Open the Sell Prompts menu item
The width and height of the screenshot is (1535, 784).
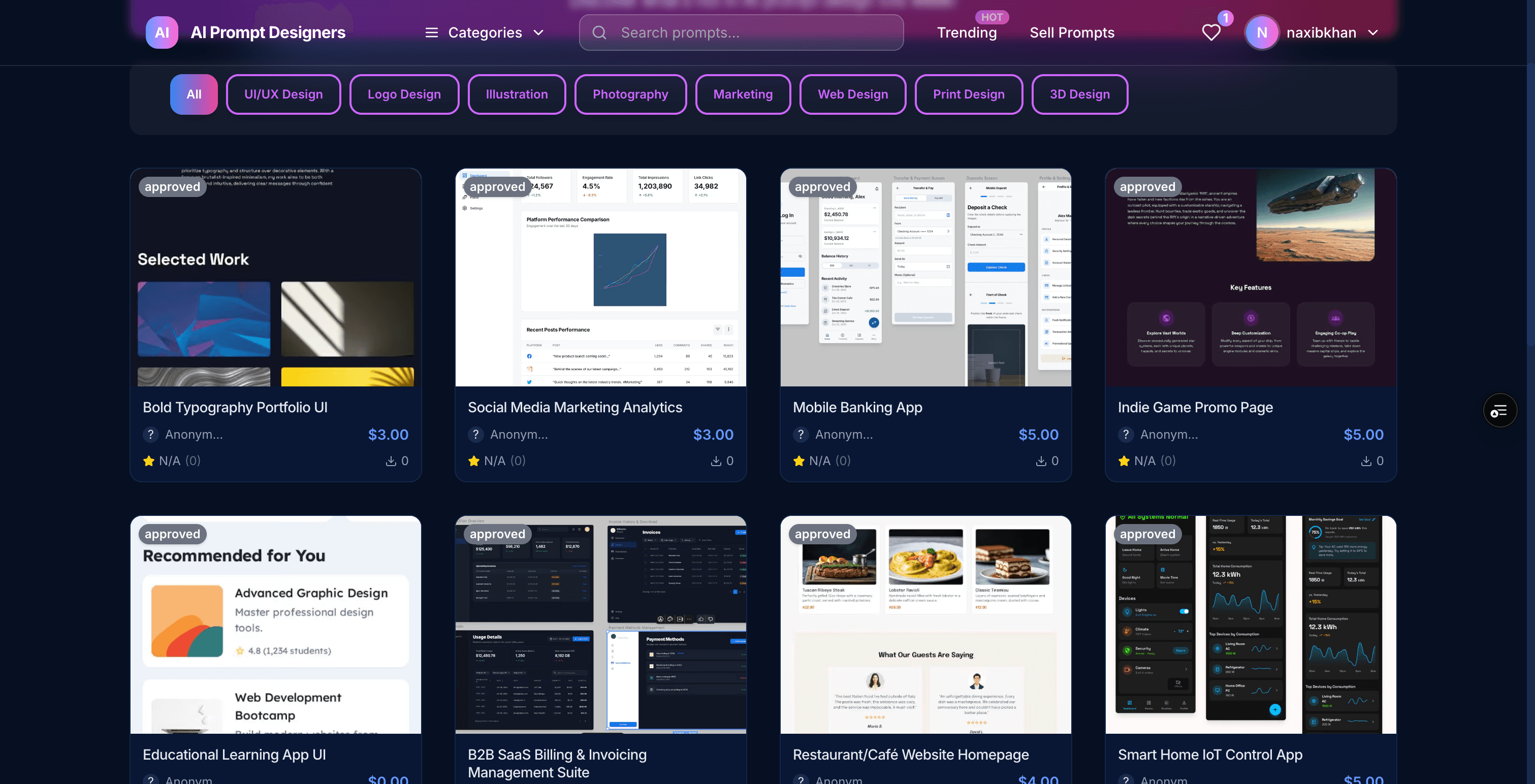(1071, 33)
